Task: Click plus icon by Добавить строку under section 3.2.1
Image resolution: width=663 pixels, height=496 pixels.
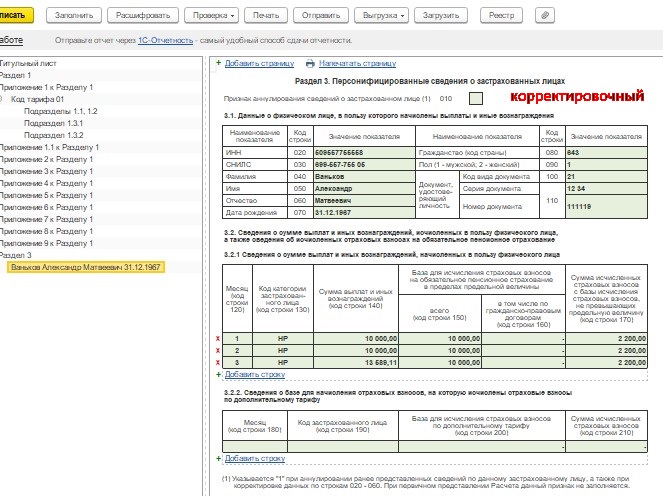Action: (219, 374)
